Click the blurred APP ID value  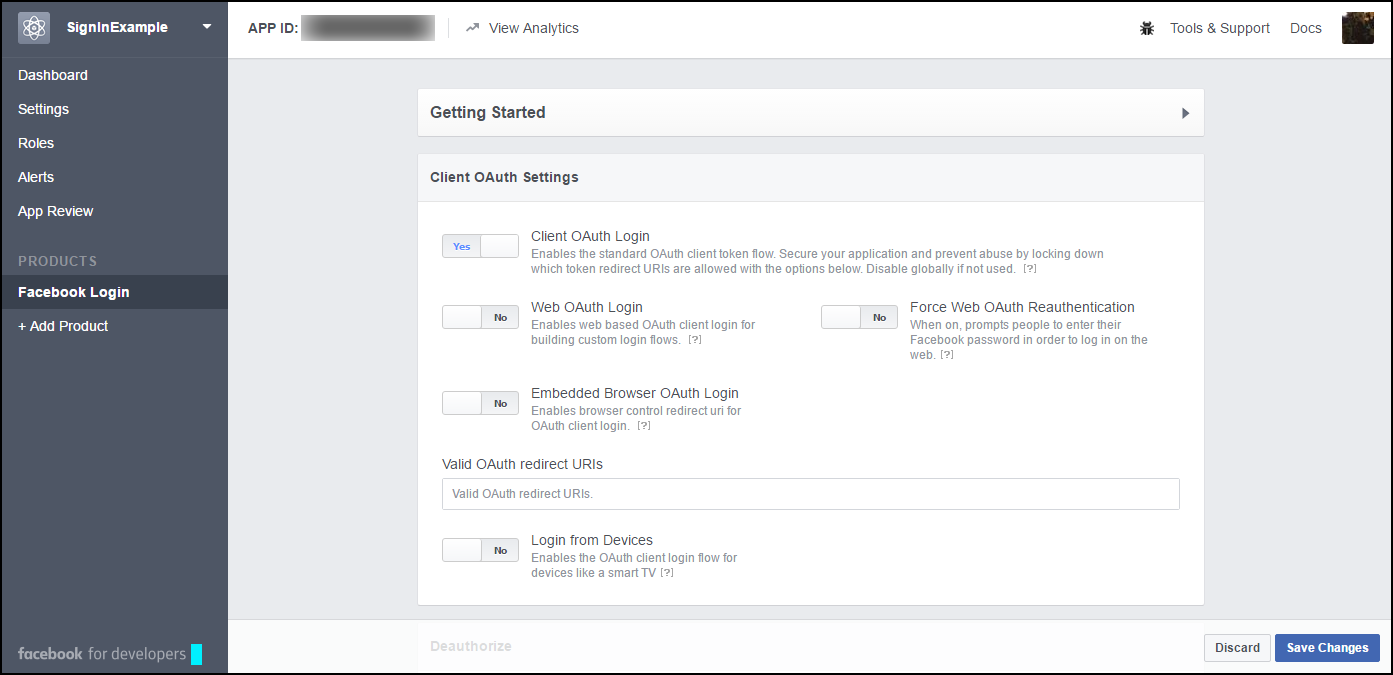click(x=368, y=28)
